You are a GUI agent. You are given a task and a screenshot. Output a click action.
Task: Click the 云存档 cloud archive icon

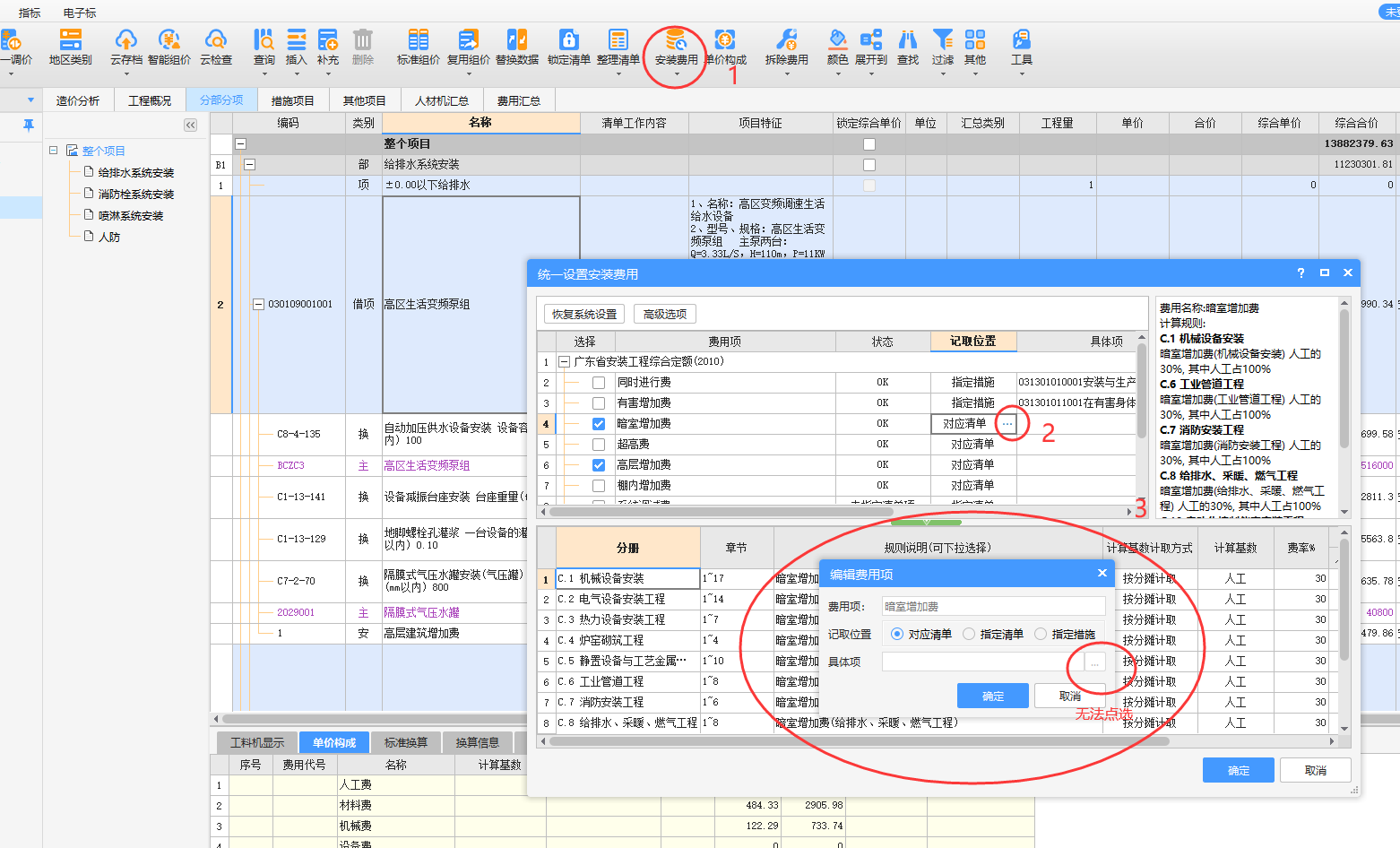tap(126, 40)
